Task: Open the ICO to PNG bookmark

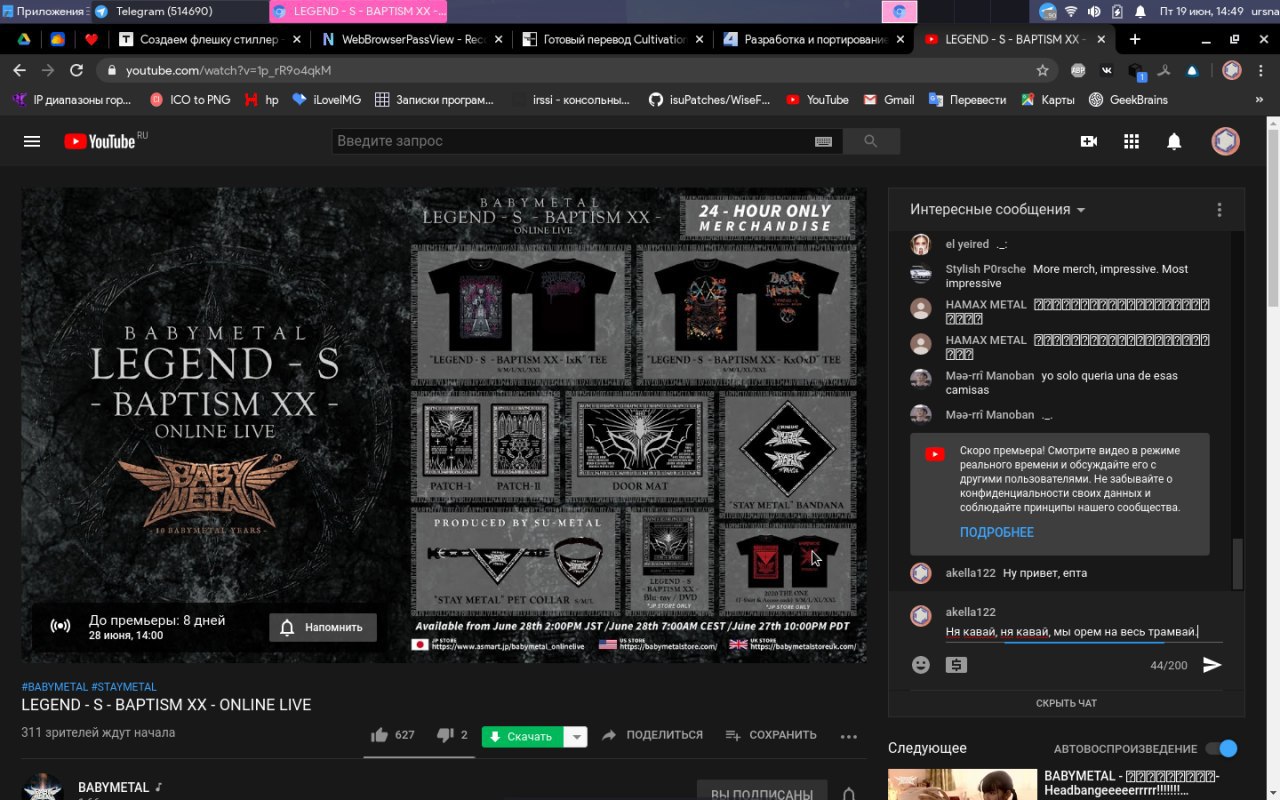Action: point(190,100)
